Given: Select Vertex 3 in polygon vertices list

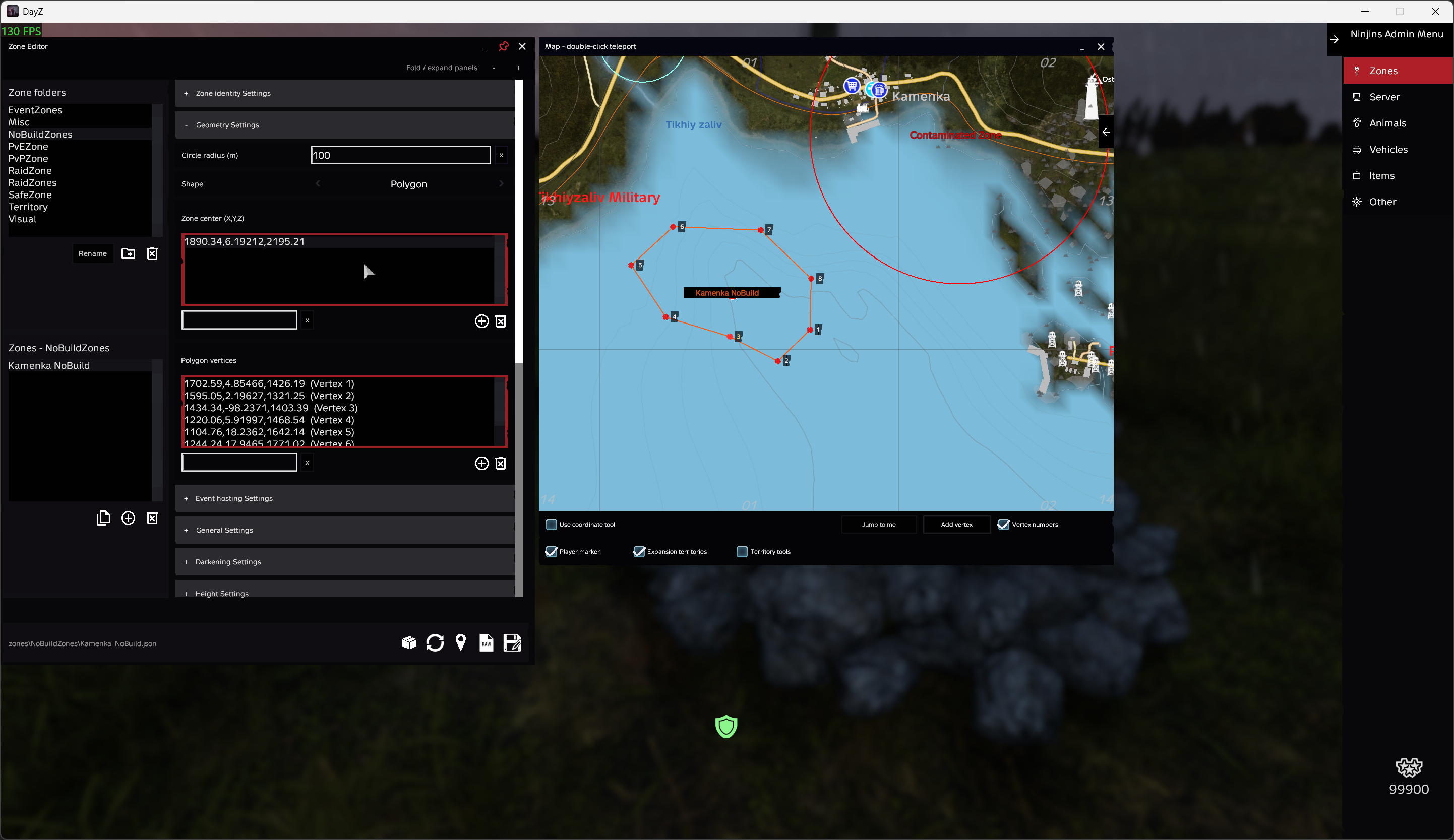Looking at the screenshot, I should pos(339,408).
